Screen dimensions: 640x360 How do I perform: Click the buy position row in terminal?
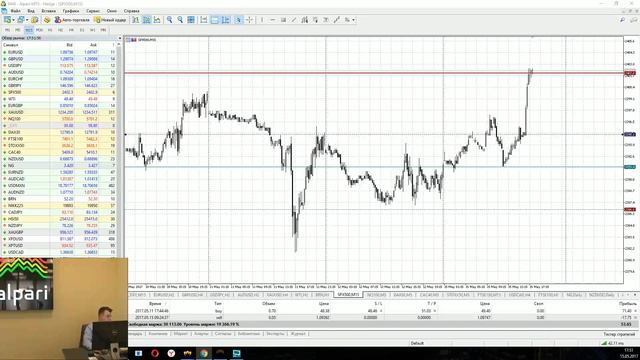(x=383, y=311)
